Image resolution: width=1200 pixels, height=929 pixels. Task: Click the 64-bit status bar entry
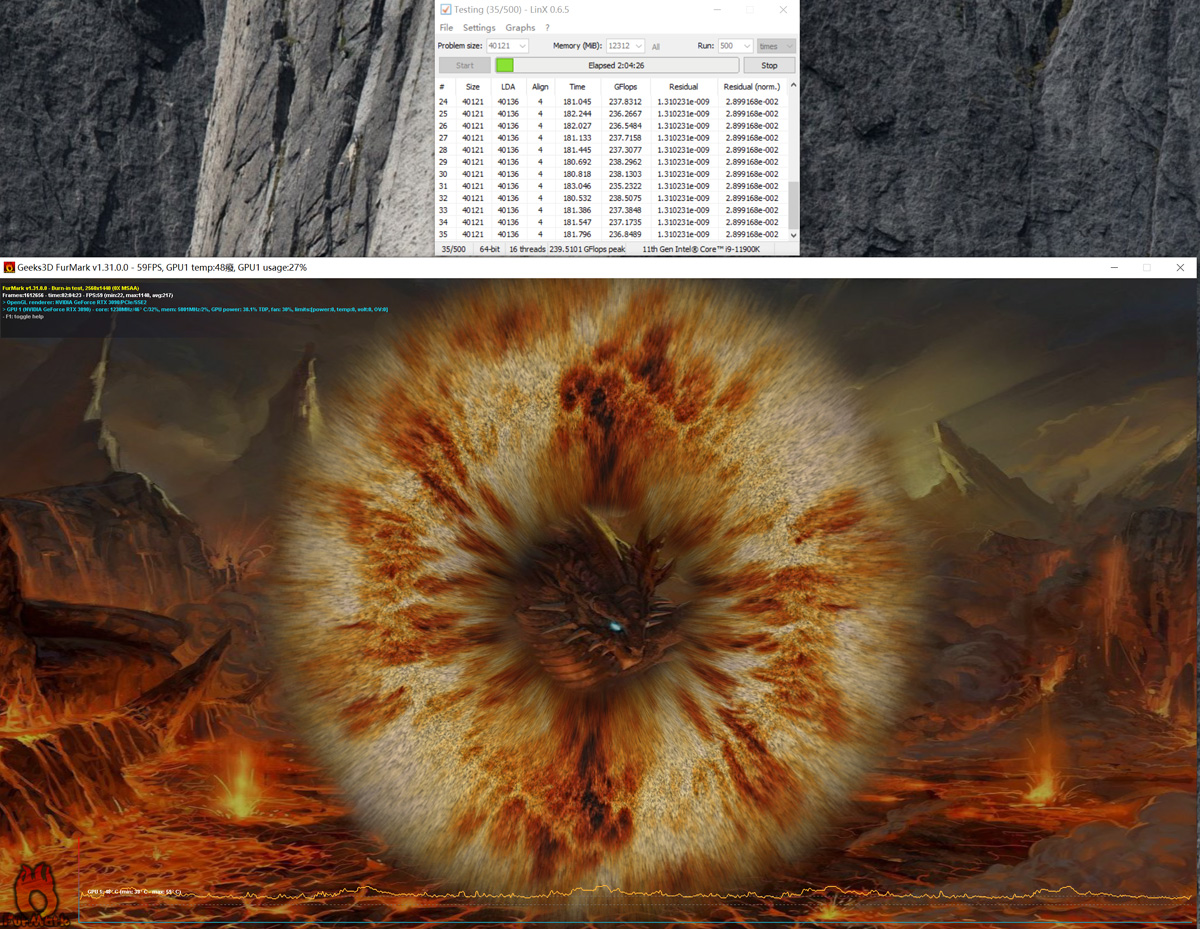tap(490, 249)
